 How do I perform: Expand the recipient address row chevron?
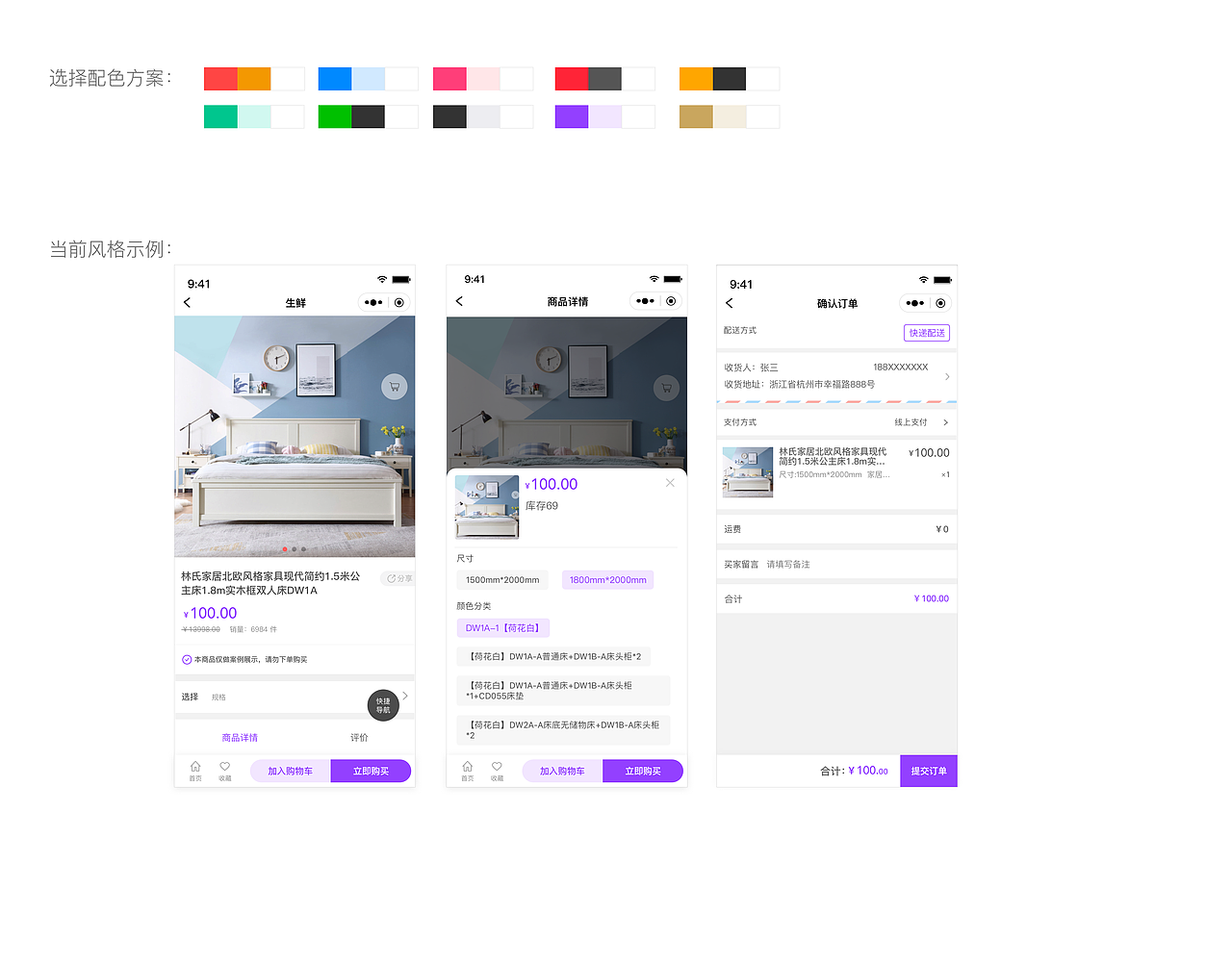tap(947, 376)
